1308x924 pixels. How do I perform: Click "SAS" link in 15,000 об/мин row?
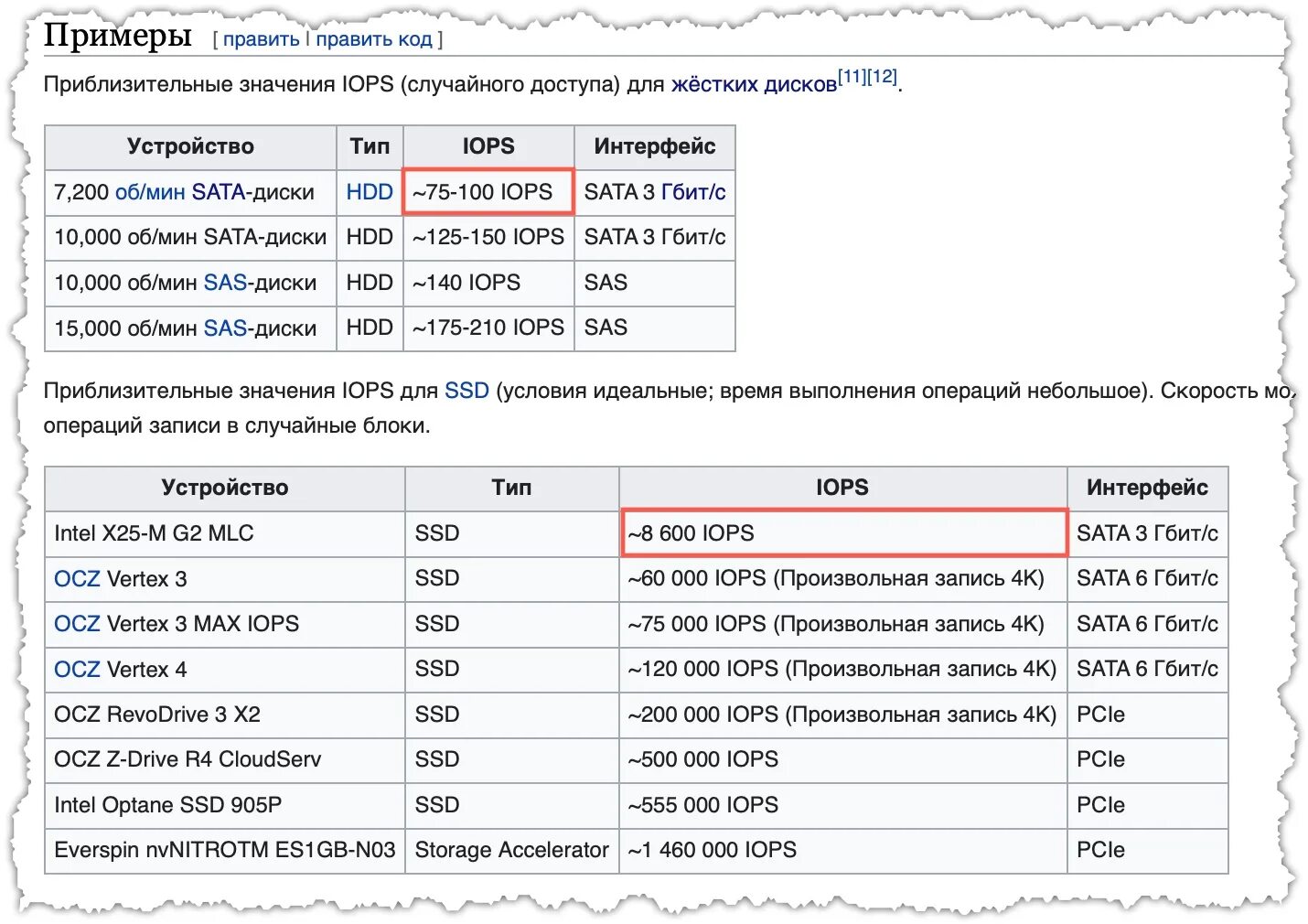point(227,328)
